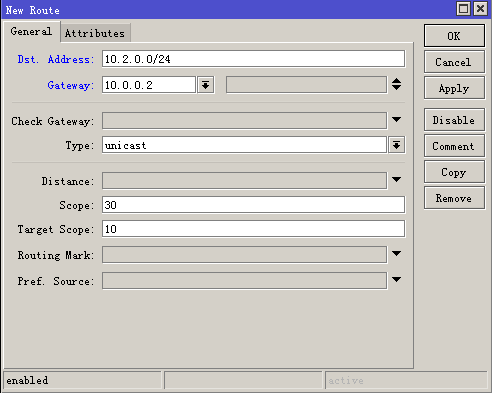Apply the new route settings
Screen dimensions: 492x393
454,88
